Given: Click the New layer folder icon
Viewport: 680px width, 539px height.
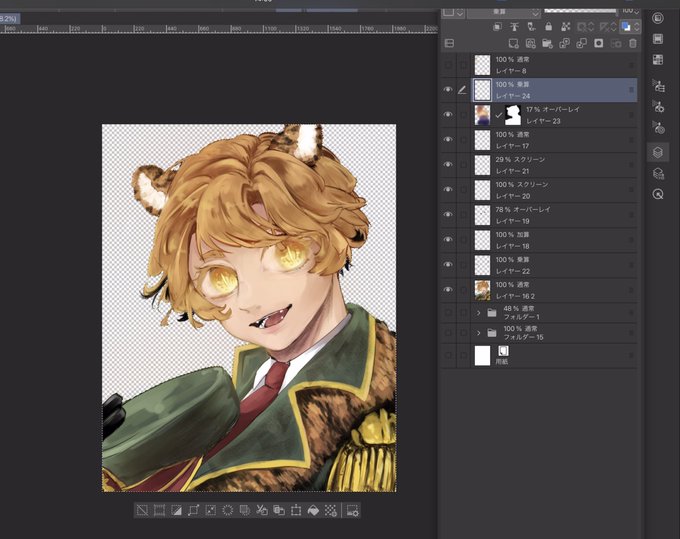Looking at the screenshot, I should [547, 43].
